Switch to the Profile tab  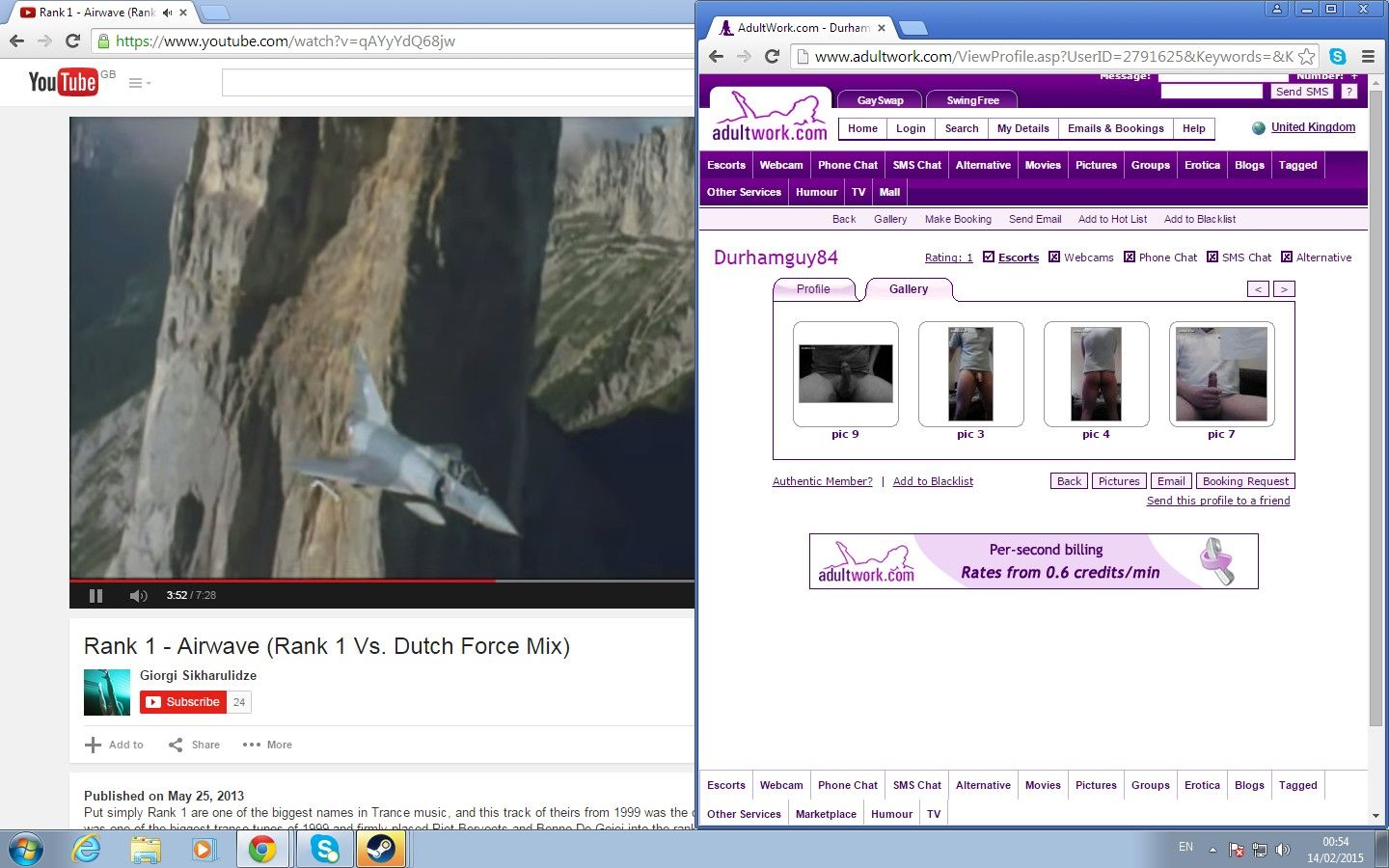(813, 289)
